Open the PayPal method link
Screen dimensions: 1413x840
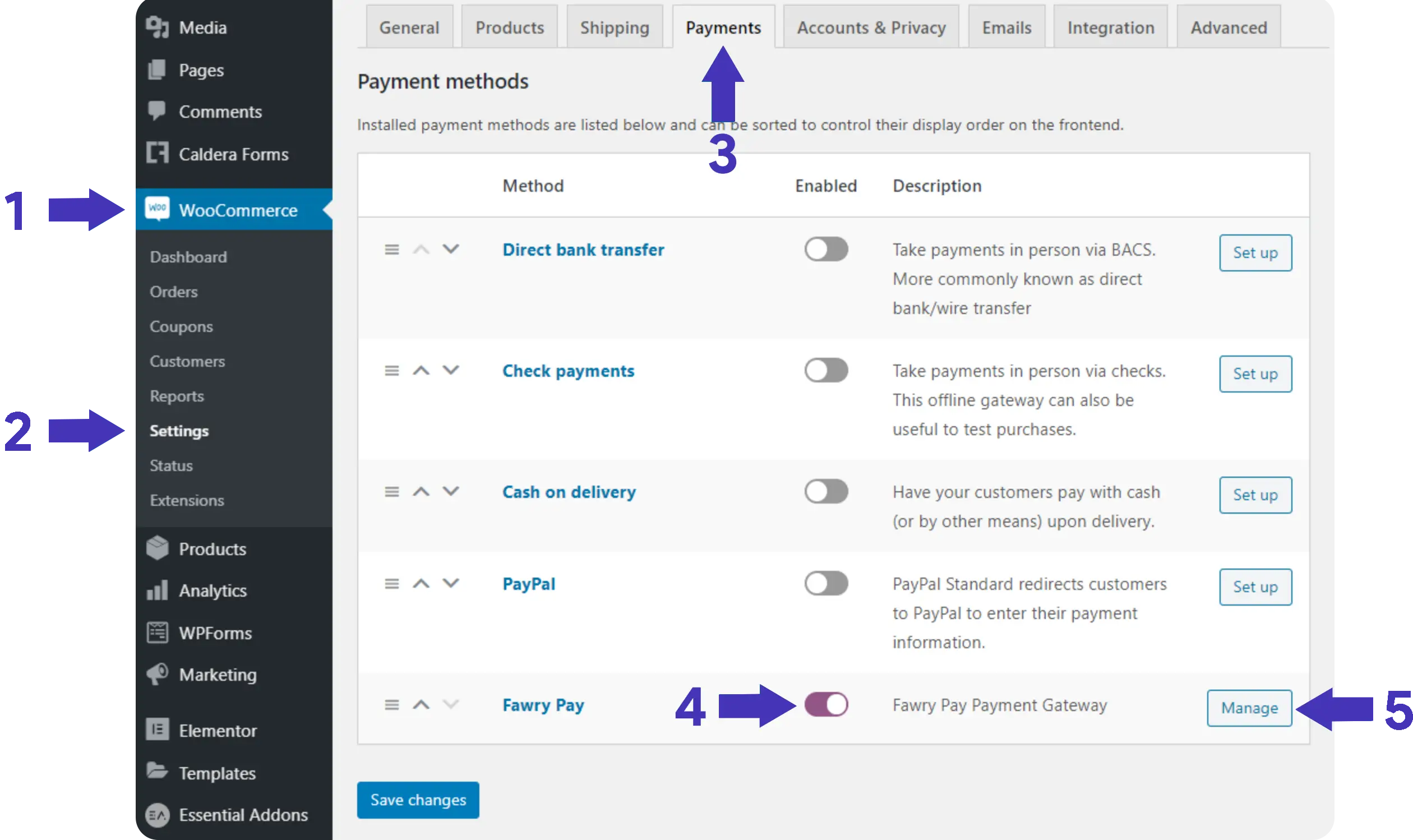click(x=529, y=584)
